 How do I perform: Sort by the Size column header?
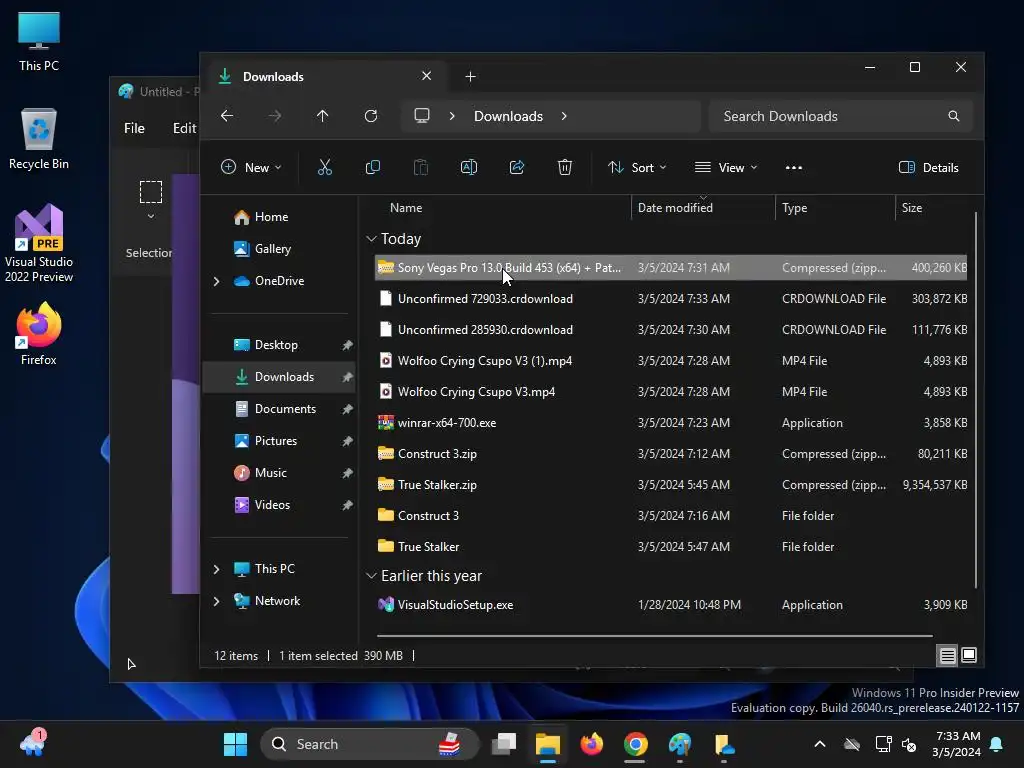912,208
